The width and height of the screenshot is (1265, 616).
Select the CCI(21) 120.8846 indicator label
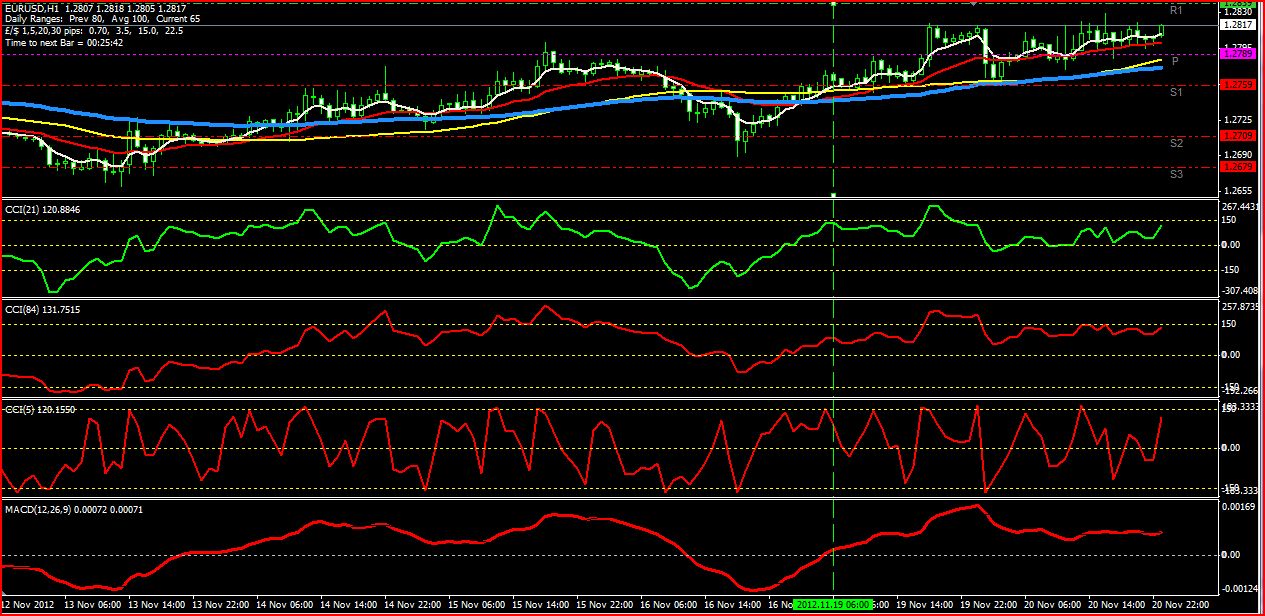coord(44,210)
